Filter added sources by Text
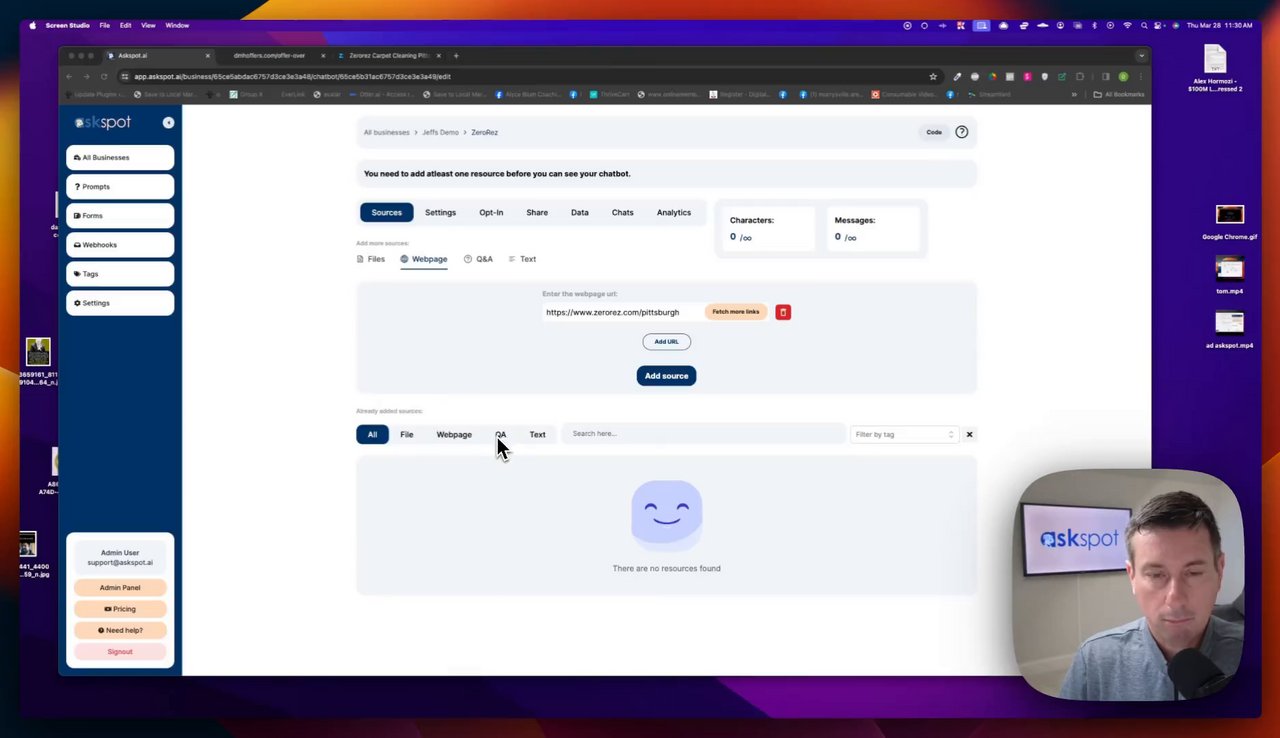Image resolution: width=1280 pixels, height=738 pixels. pyautogui.click(x=537, y=434)
